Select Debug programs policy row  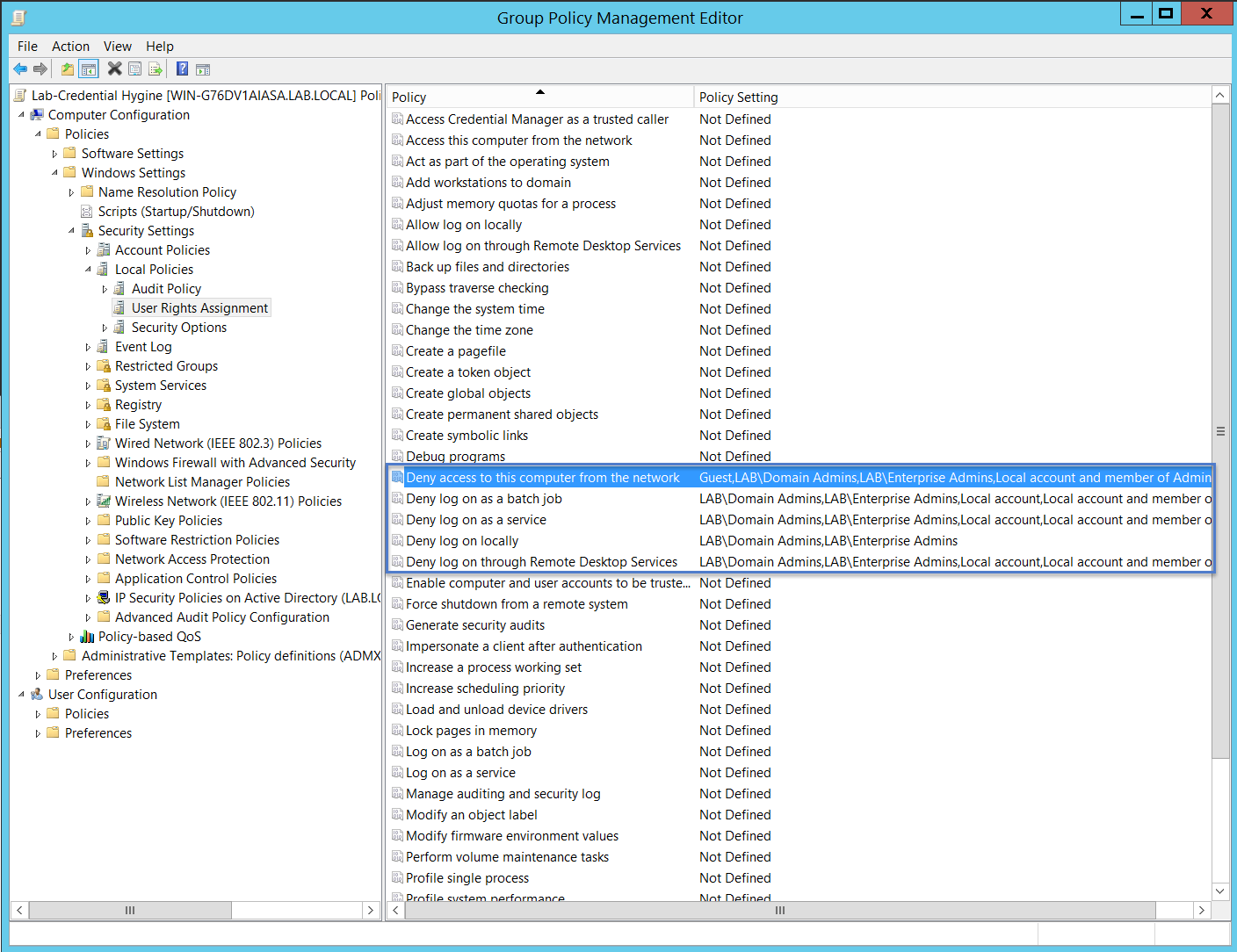coord(455,457)
